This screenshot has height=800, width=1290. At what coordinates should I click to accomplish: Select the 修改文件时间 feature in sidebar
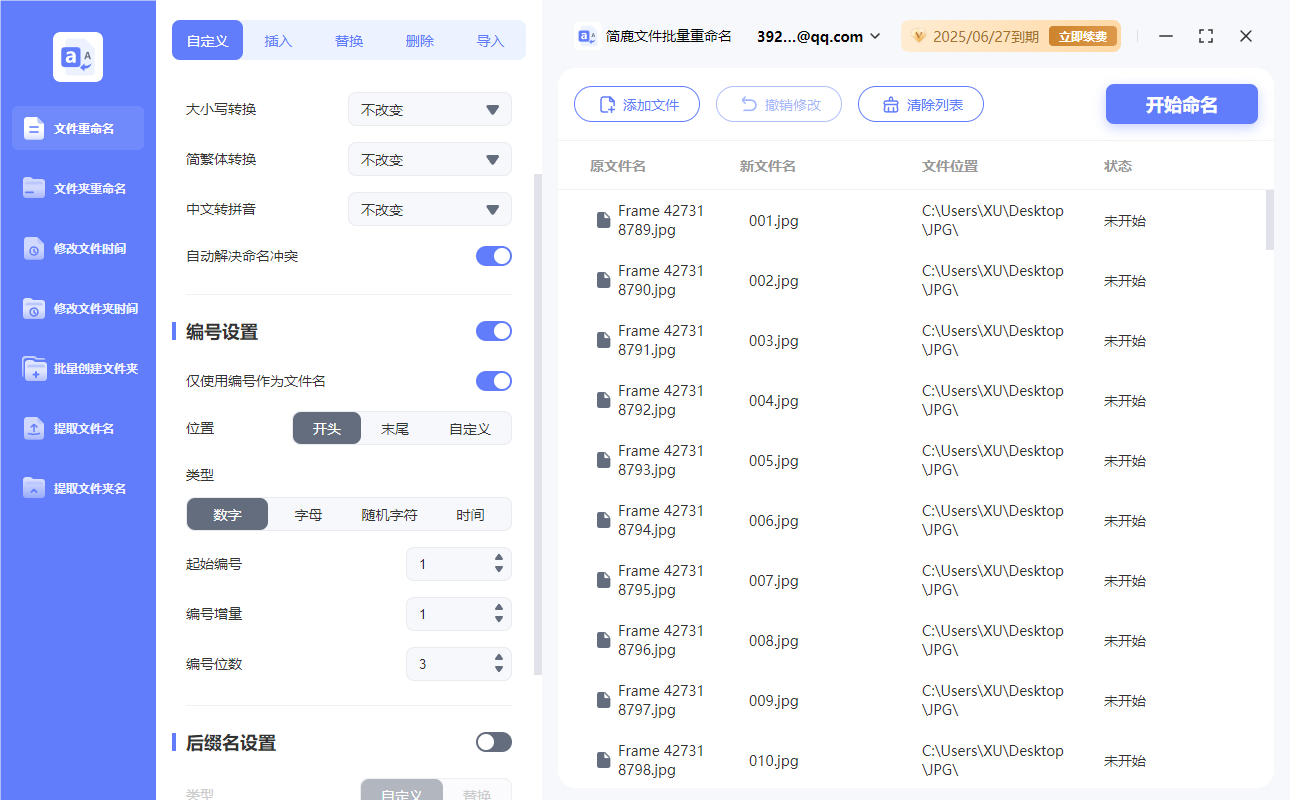click(x=77, y=248)
